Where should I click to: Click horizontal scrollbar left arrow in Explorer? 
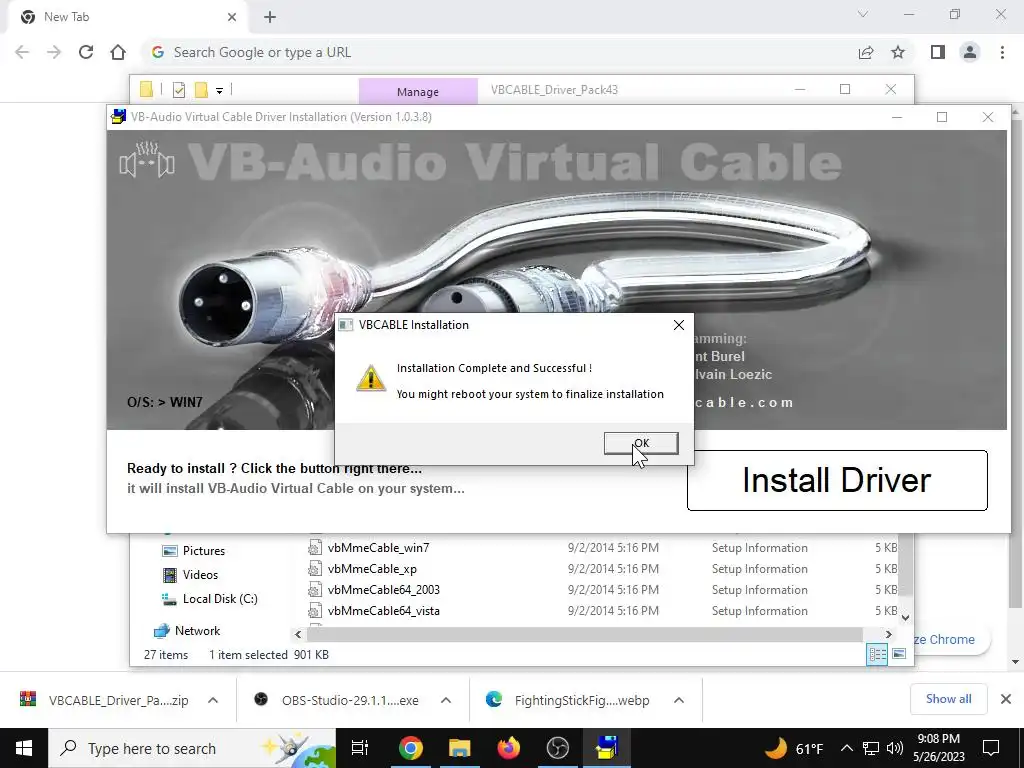[x=298, y=634]
